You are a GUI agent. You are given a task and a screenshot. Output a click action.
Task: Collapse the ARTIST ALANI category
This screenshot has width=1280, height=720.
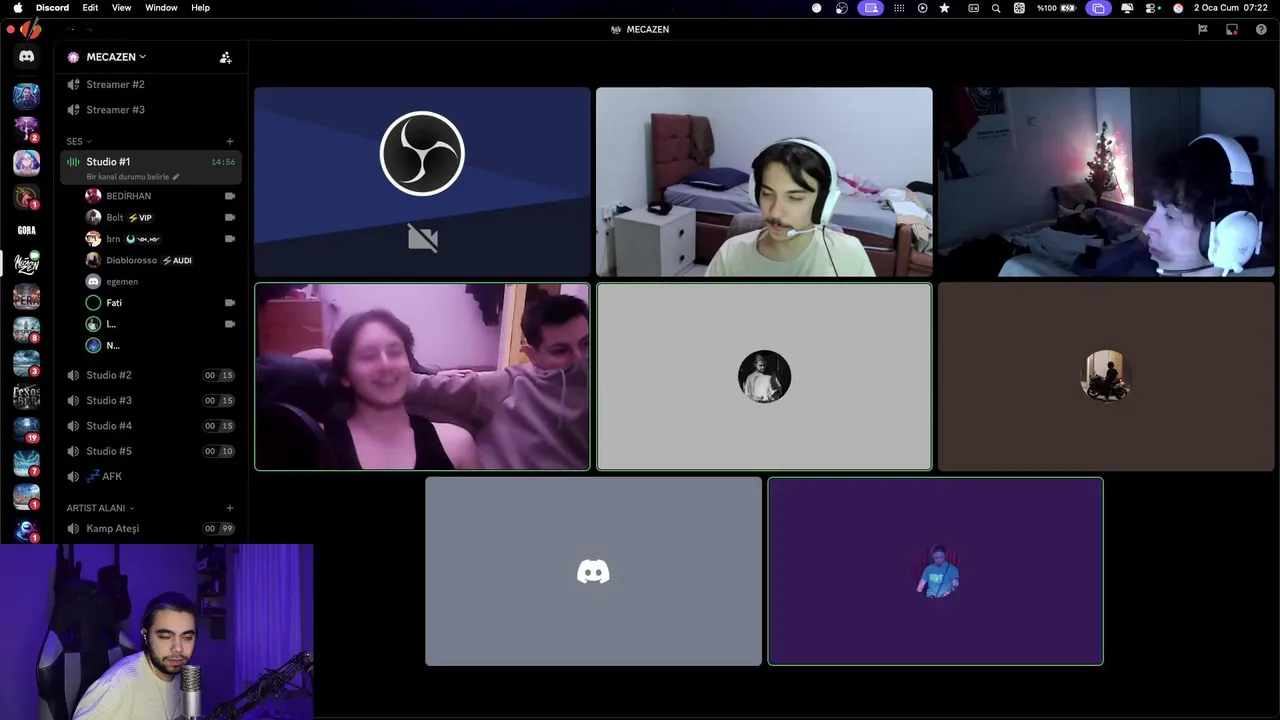(x=100, y=508)
